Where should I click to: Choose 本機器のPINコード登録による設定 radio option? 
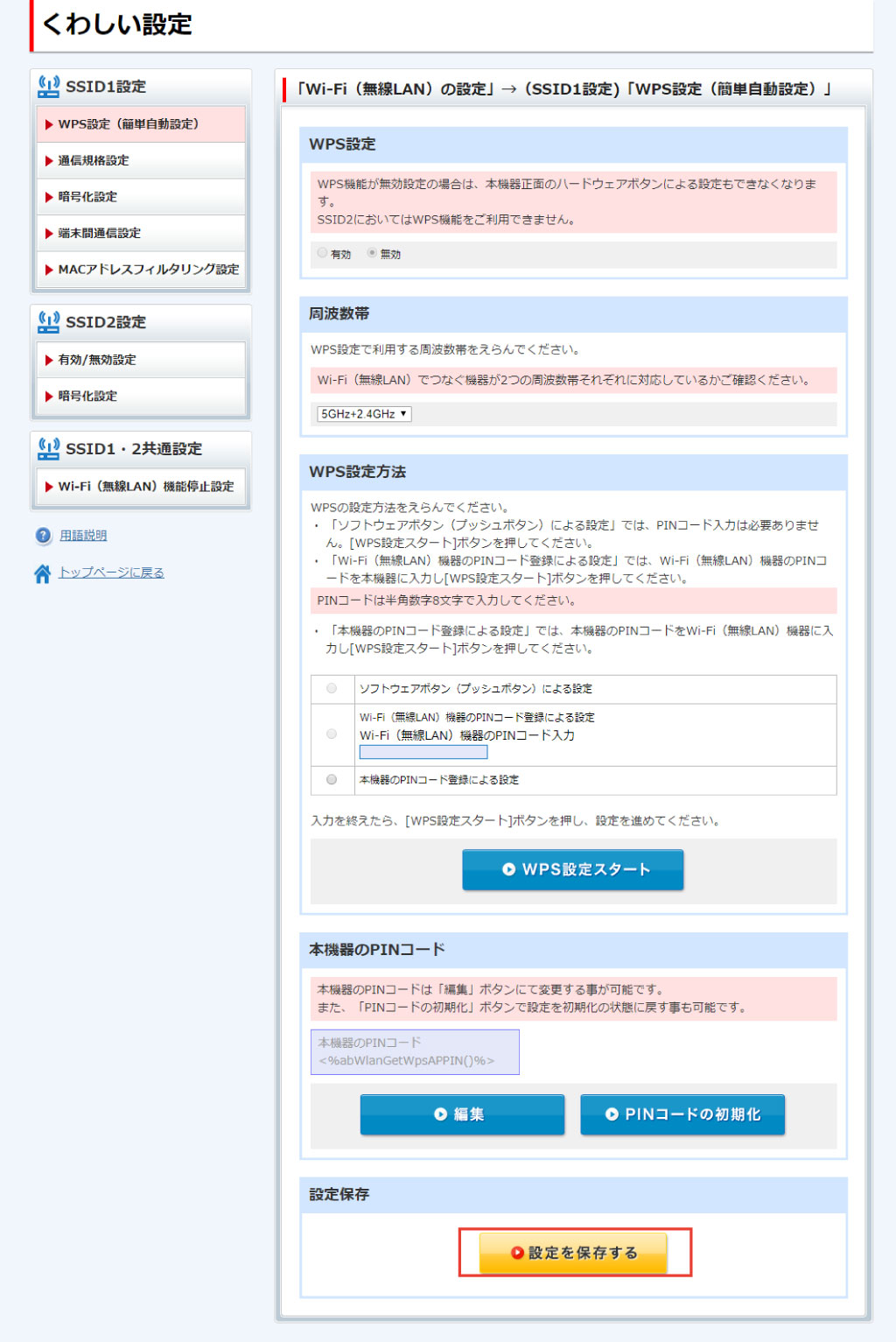tap(332, 779)
